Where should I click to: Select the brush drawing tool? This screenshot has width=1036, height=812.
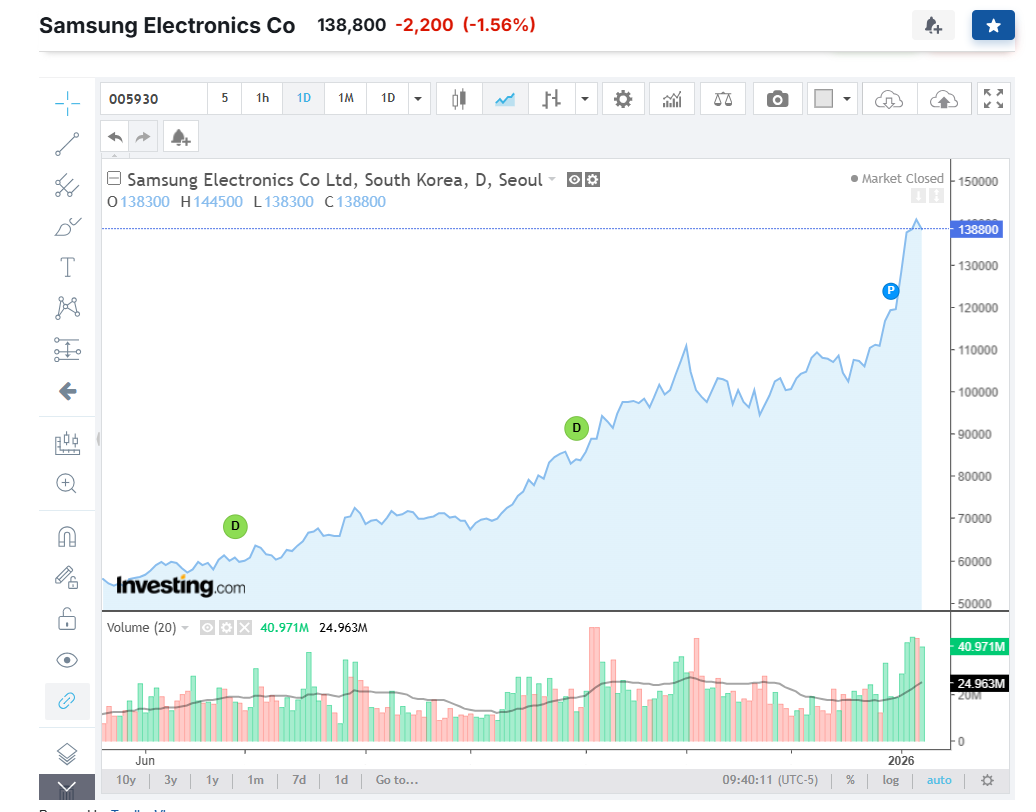tap(67, 227)
